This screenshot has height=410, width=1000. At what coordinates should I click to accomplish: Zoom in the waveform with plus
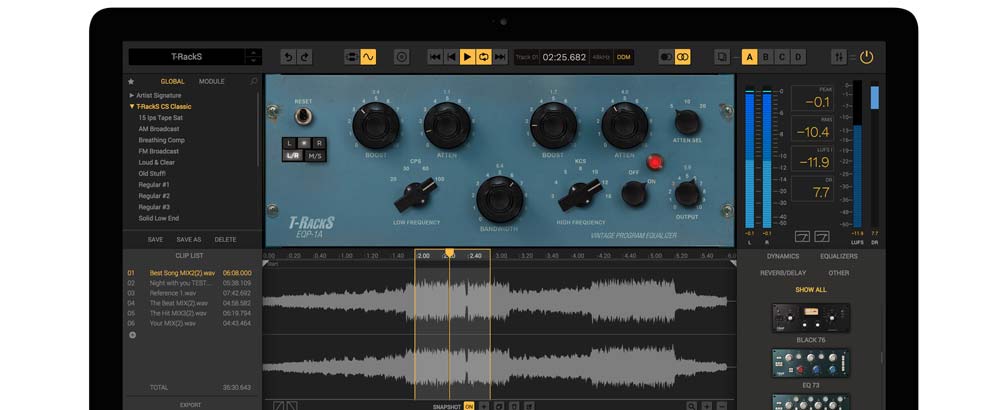[x=707, y=406]
